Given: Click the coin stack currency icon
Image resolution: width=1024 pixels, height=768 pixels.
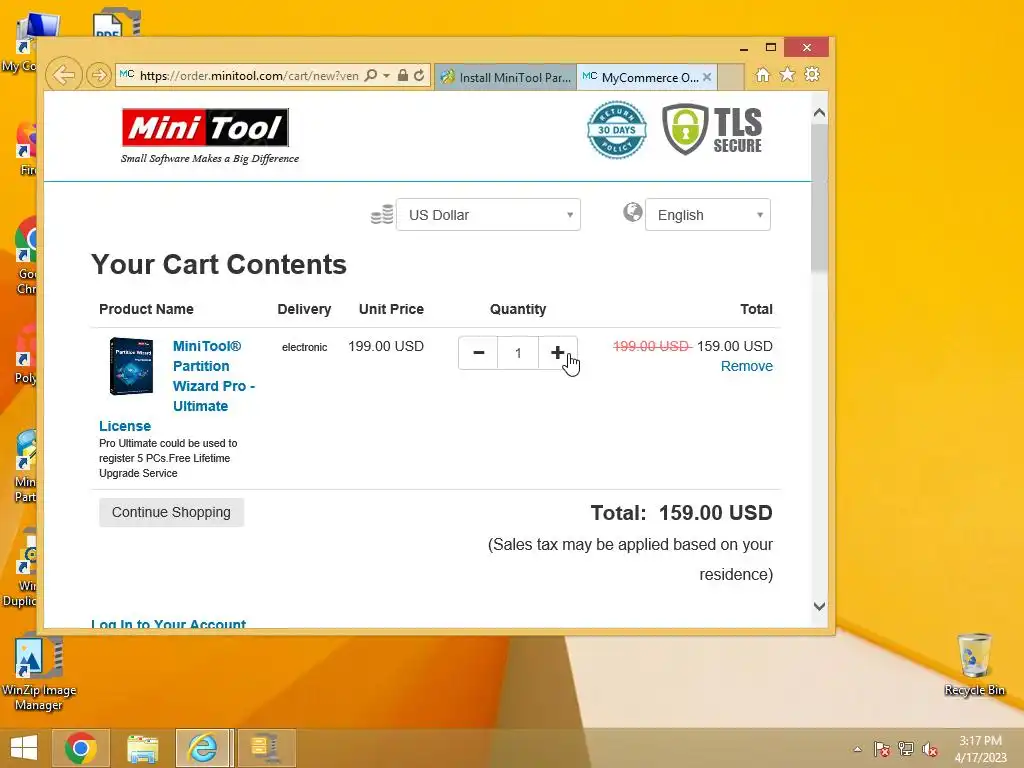Looking at the screenshot, I should [382, 214].
